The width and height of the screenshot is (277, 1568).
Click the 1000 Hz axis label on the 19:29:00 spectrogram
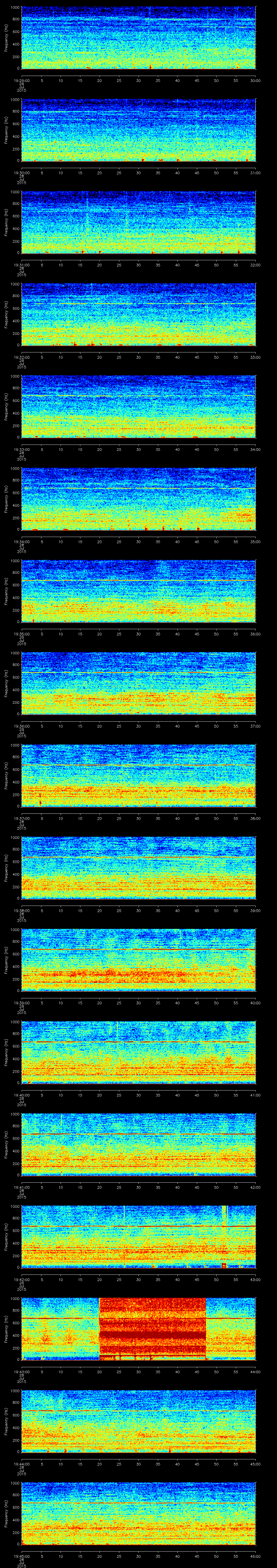point(15,7)
